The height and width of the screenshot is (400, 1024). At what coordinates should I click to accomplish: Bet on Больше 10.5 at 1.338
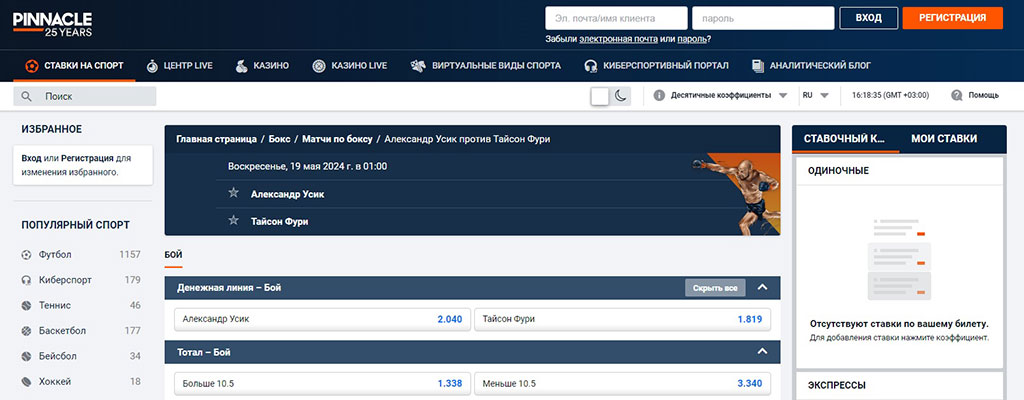[x=323, y=384]
